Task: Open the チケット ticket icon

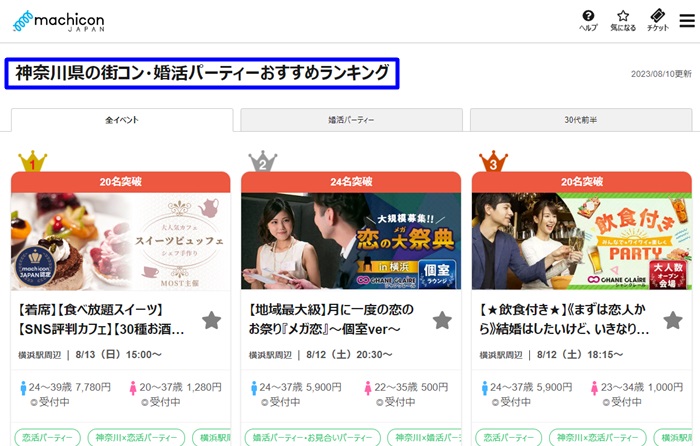Action: coord(658,21)
